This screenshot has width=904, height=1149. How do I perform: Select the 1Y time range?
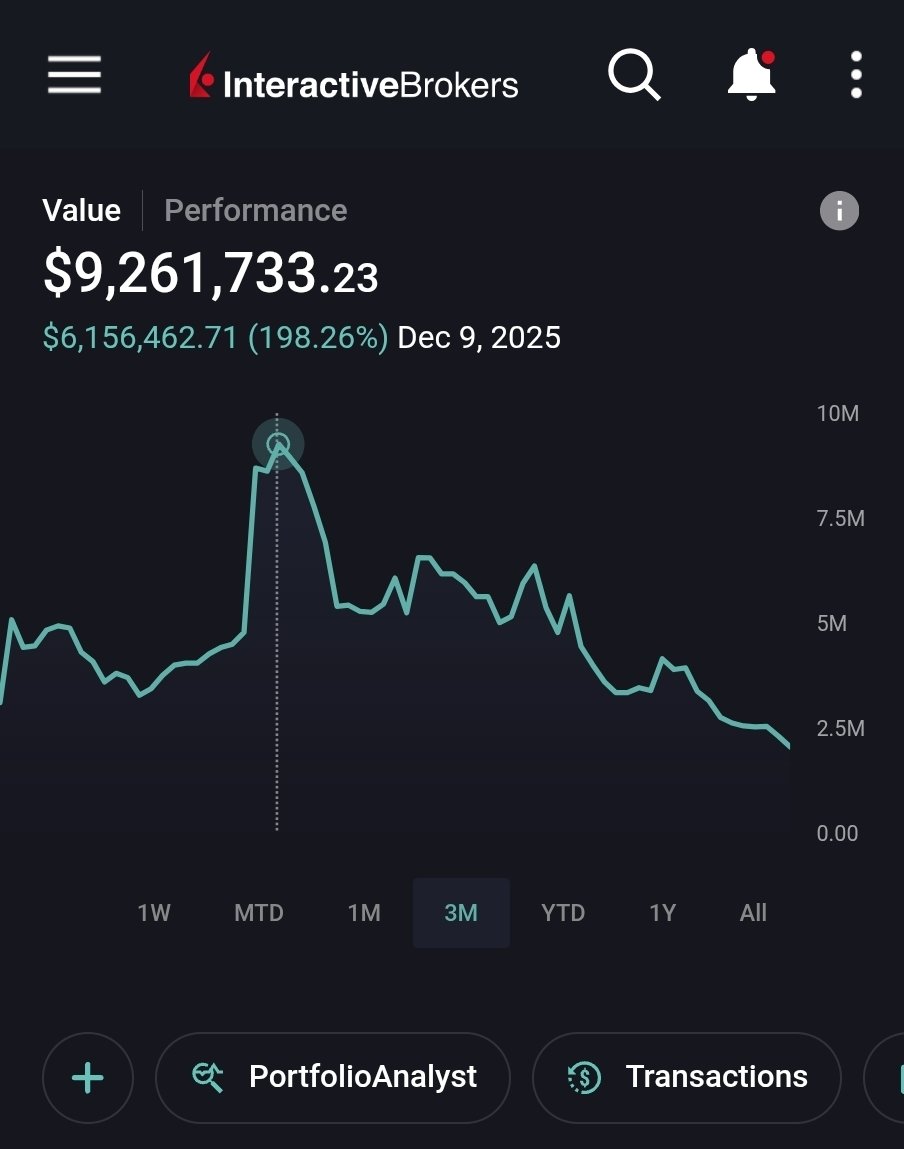tap(662, 913)
